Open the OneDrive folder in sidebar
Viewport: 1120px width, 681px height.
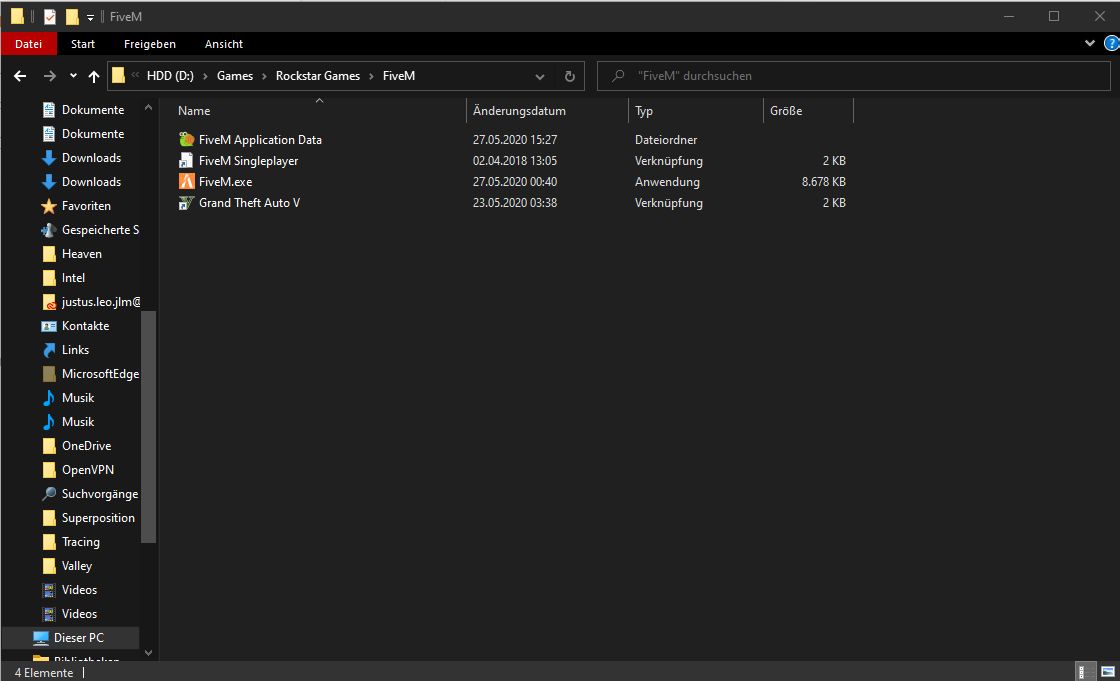pos(86,446)
